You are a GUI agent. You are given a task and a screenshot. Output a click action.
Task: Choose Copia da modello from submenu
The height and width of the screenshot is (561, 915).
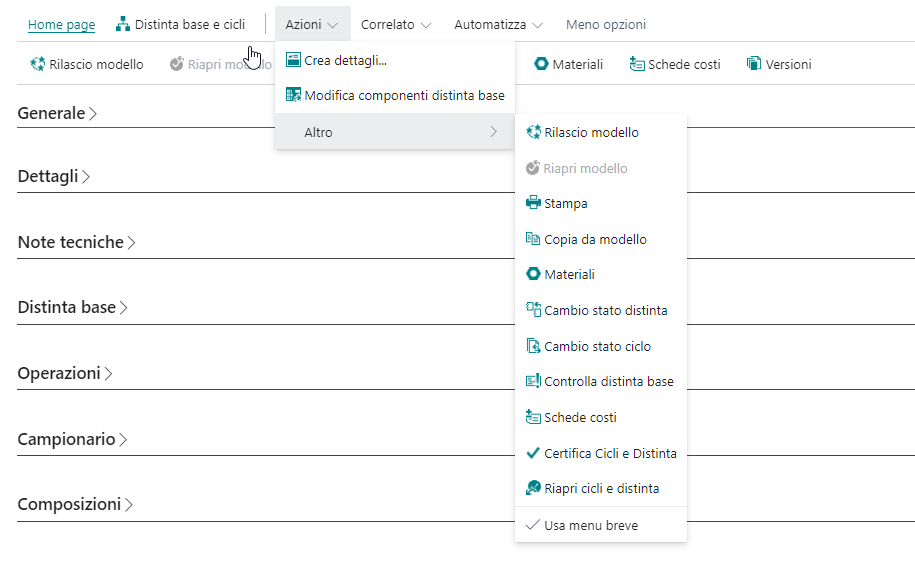click(x=600, y=239)
